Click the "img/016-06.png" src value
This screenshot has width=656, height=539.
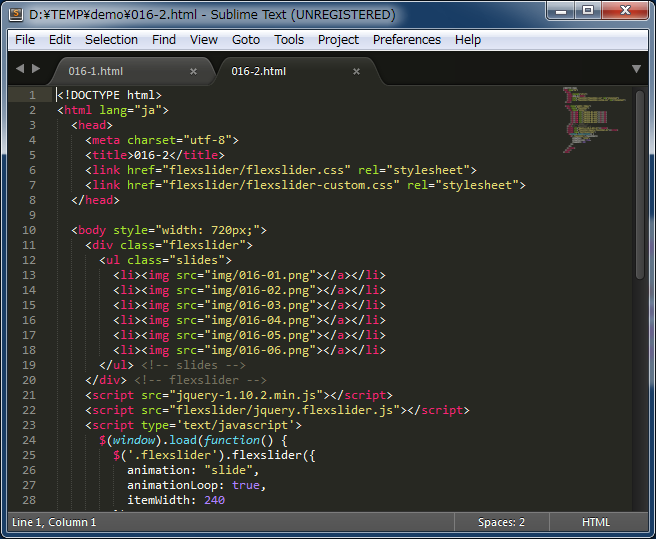[x=260, y=350]
